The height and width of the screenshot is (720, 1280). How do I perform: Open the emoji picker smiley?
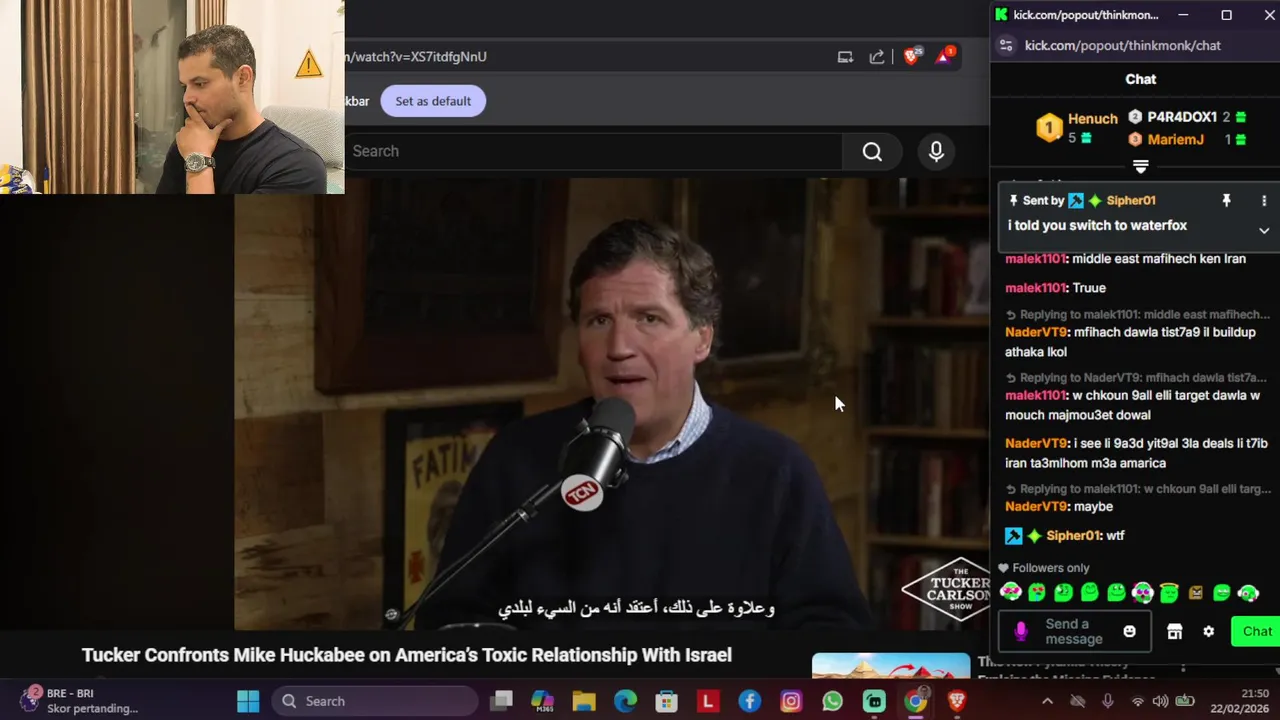pyautogui.click(x=1130, y=631)
